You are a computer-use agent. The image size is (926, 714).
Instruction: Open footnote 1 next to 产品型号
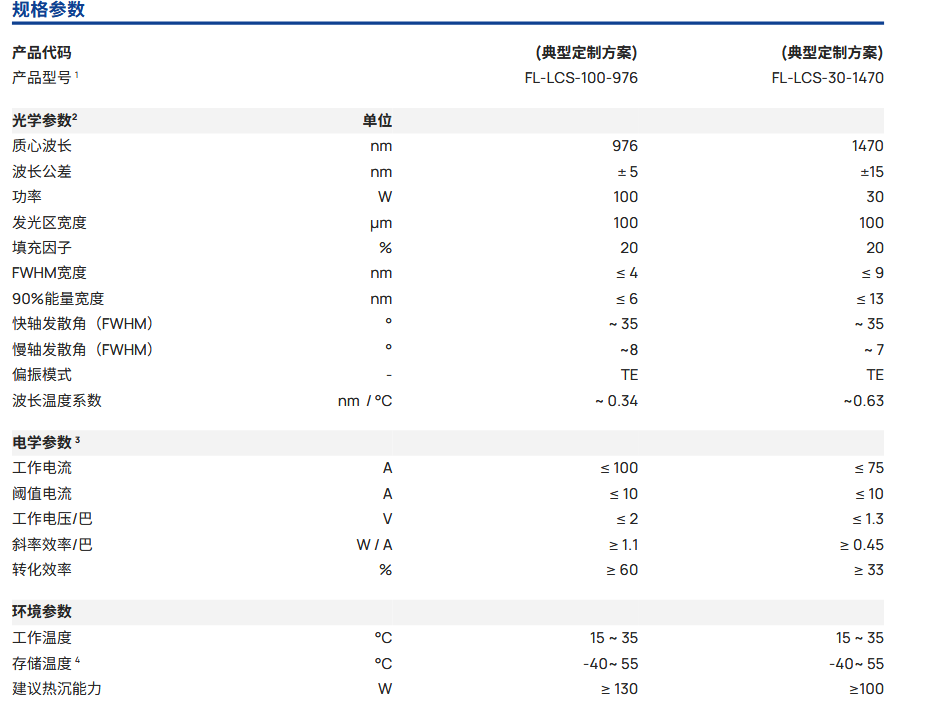[x=76, y=75]
